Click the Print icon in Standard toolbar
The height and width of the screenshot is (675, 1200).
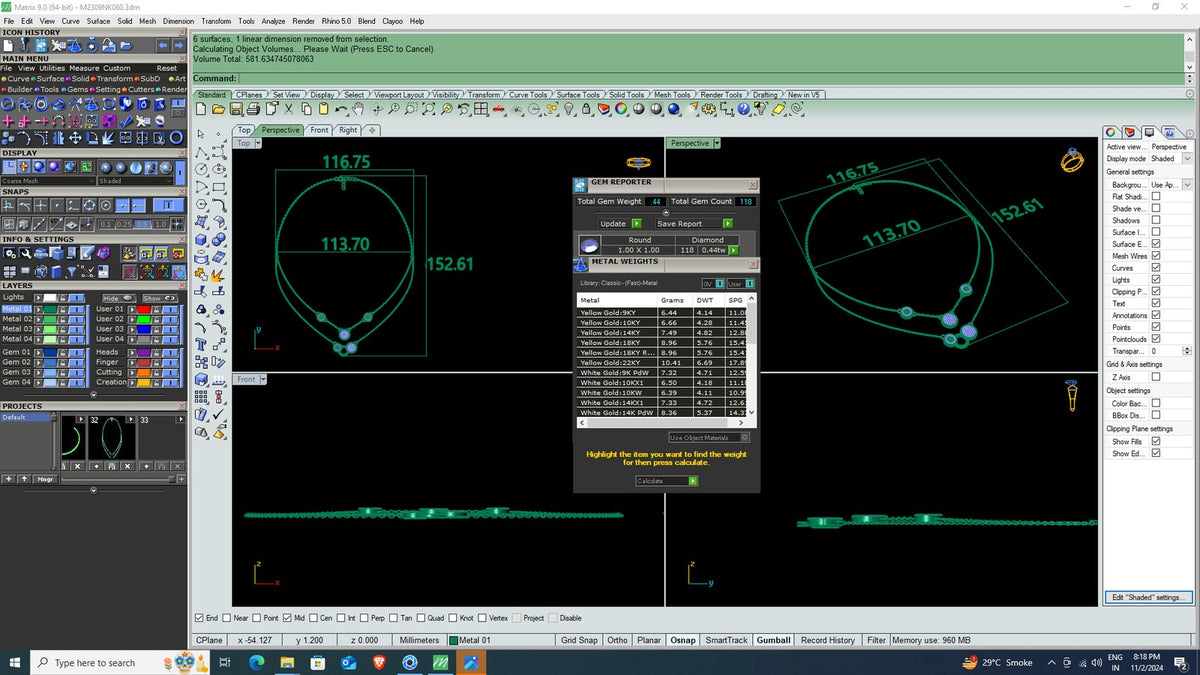coord(253,108)
